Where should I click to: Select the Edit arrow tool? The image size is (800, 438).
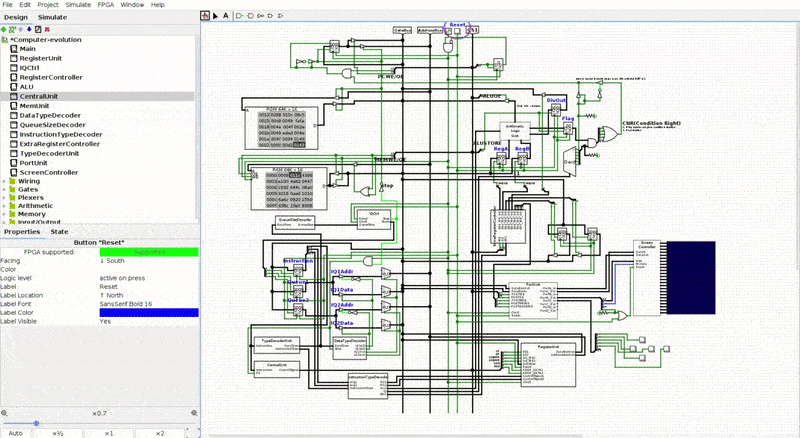215,16
